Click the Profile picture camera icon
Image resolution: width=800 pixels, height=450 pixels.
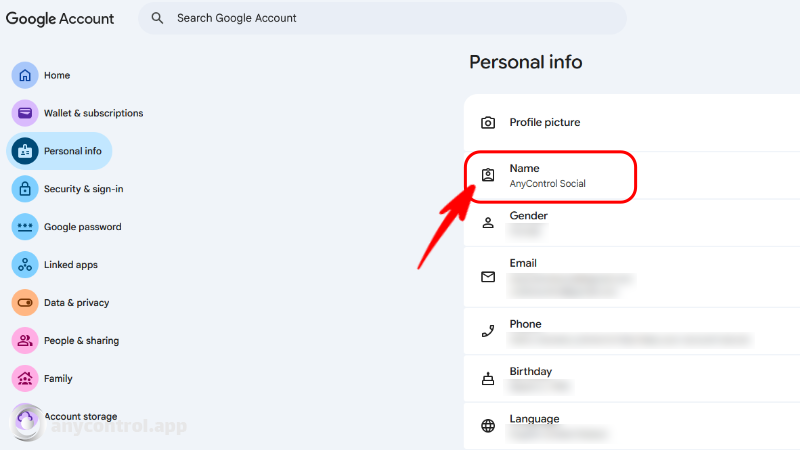click(488, 122)
